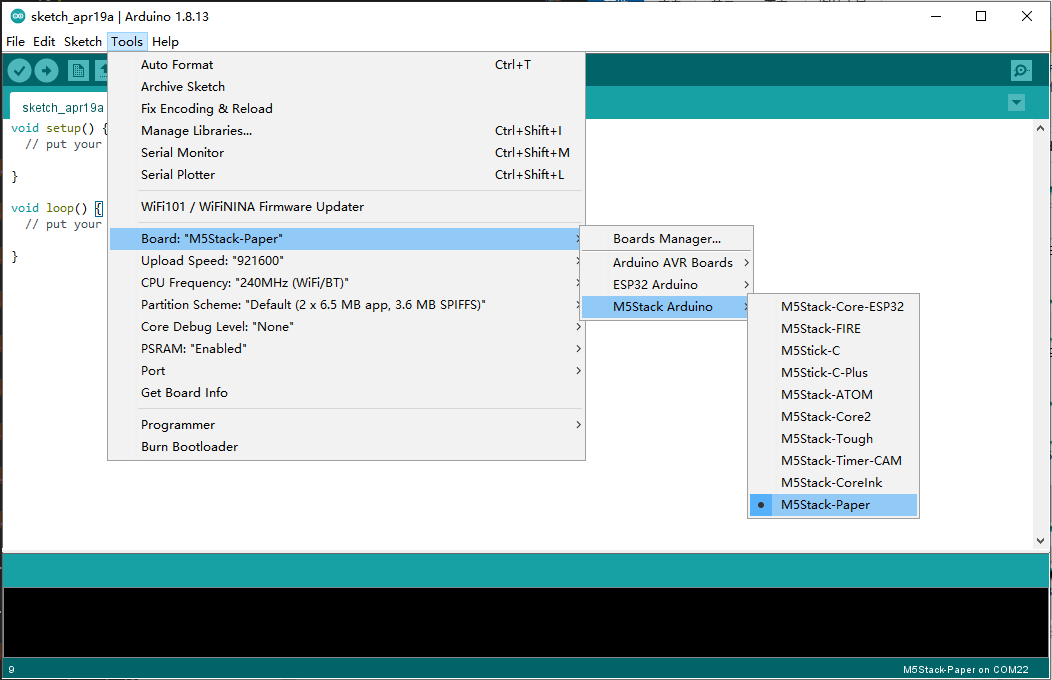
Task: Expand ESP32 Arduino submenu
Action: coord(667,285)
